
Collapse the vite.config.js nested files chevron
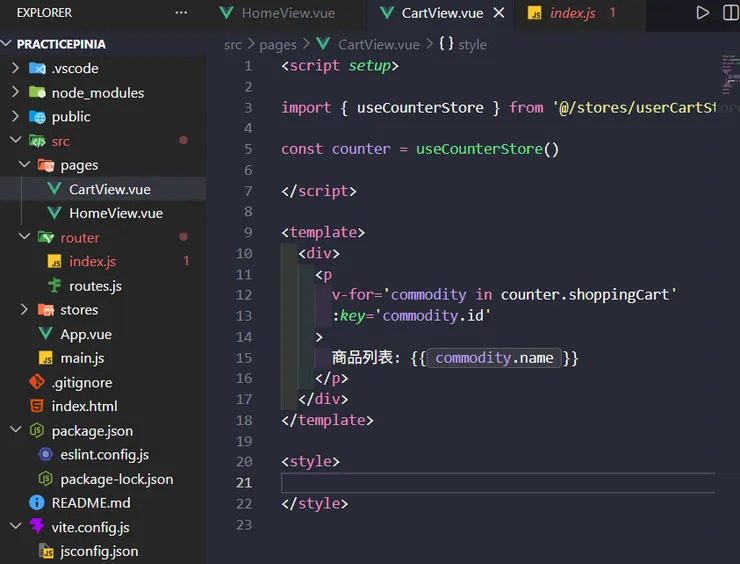pos(16,526)
